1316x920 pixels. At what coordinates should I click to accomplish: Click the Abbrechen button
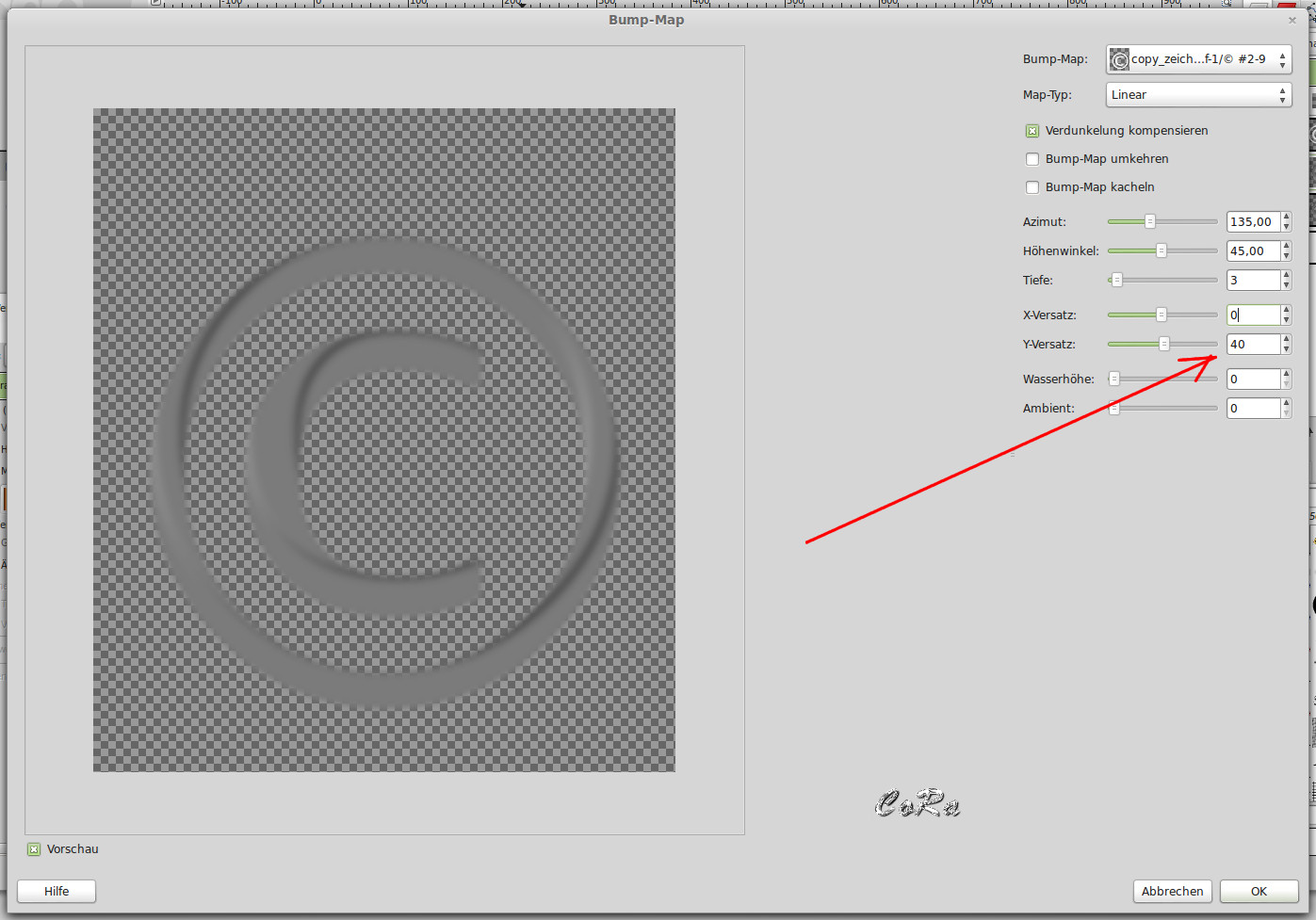coord(1172,892)
